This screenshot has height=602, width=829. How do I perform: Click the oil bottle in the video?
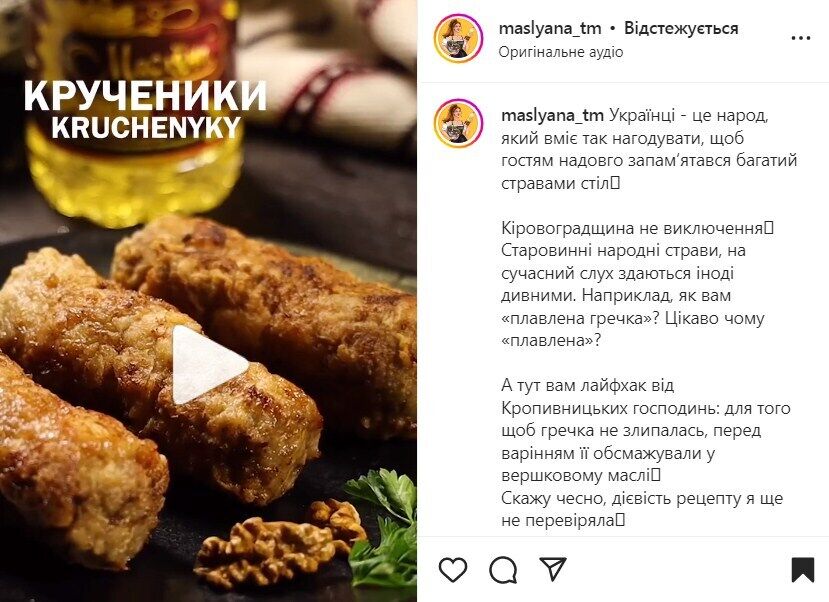135,106
